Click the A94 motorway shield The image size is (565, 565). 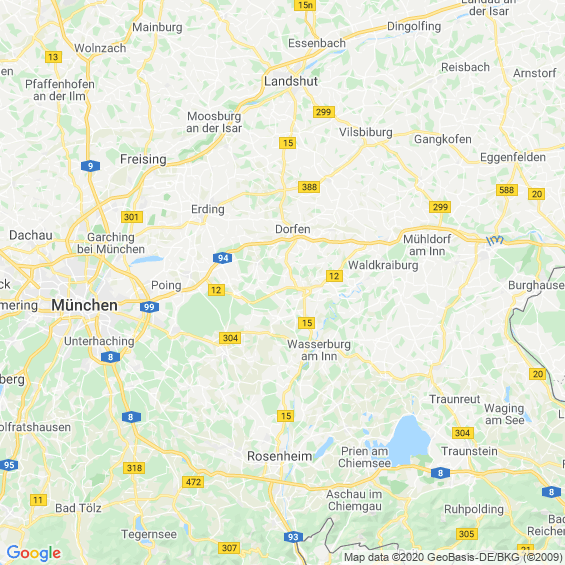pyautogui.click(x=223, y=258)
